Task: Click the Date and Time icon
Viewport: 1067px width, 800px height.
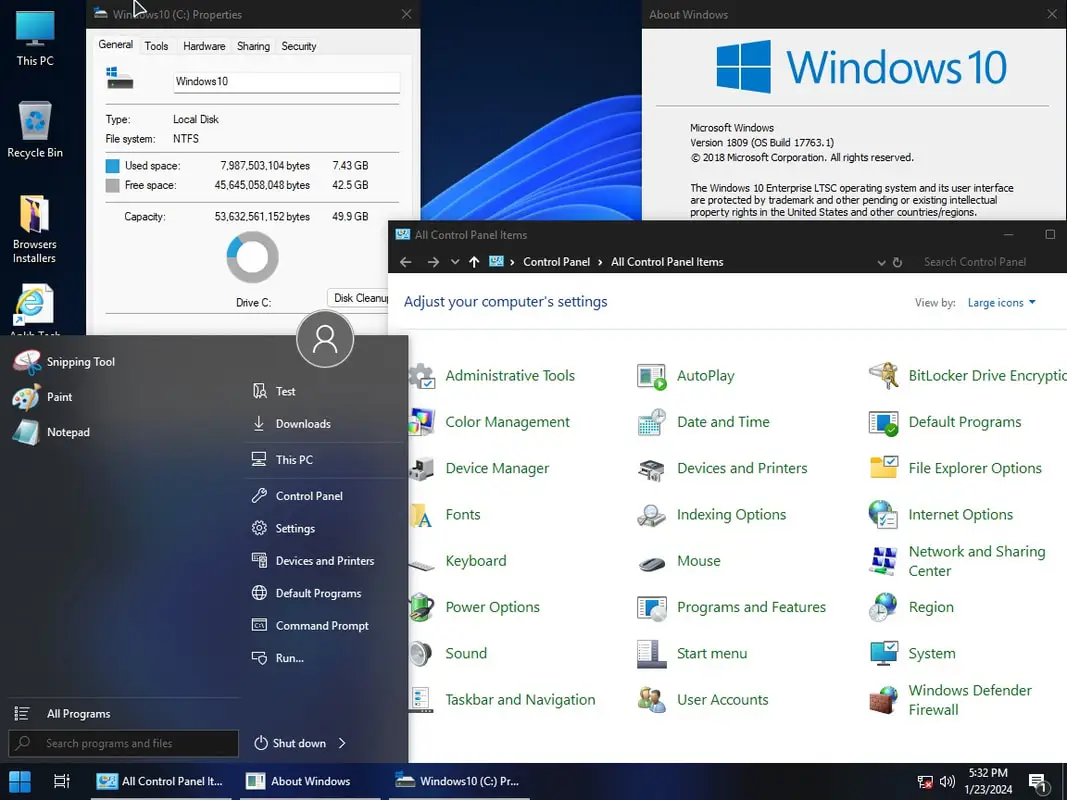Action: point(652,422)
